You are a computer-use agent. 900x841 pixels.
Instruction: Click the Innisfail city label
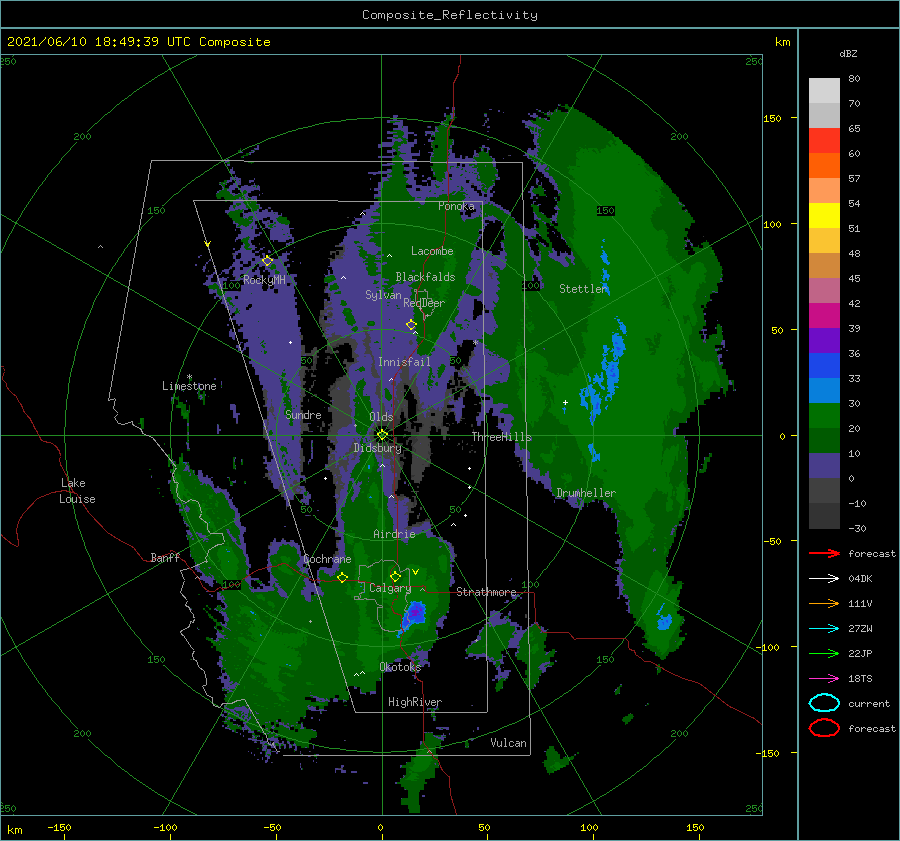(404, 362)
